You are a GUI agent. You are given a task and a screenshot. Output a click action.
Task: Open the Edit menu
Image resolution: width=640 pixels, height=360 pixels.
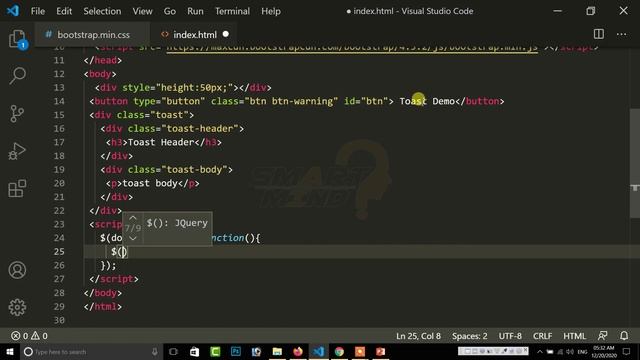click(64, 11)
